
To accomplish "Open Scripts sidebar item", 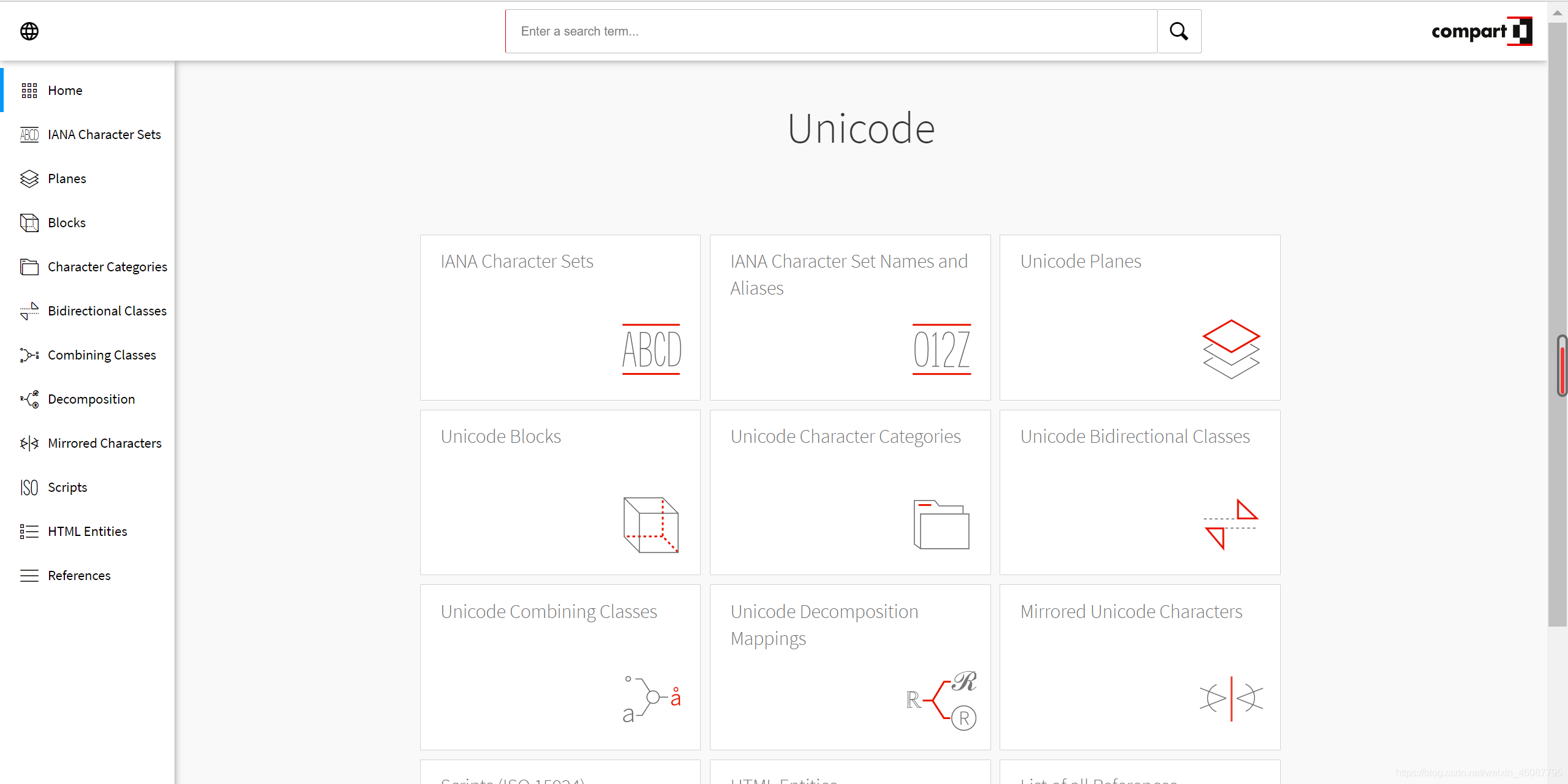I will 67,488.
